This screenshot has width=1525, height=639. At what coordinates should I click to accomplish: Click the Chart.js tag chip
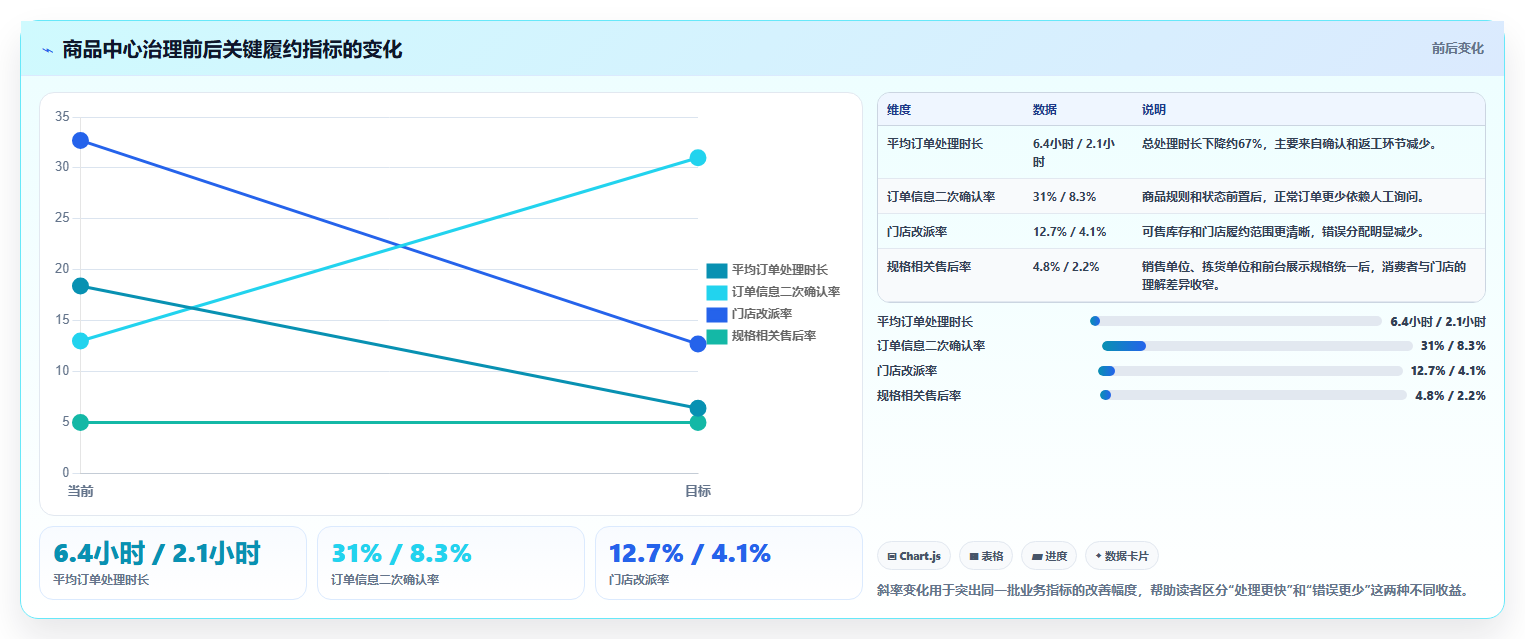[914, 556]
